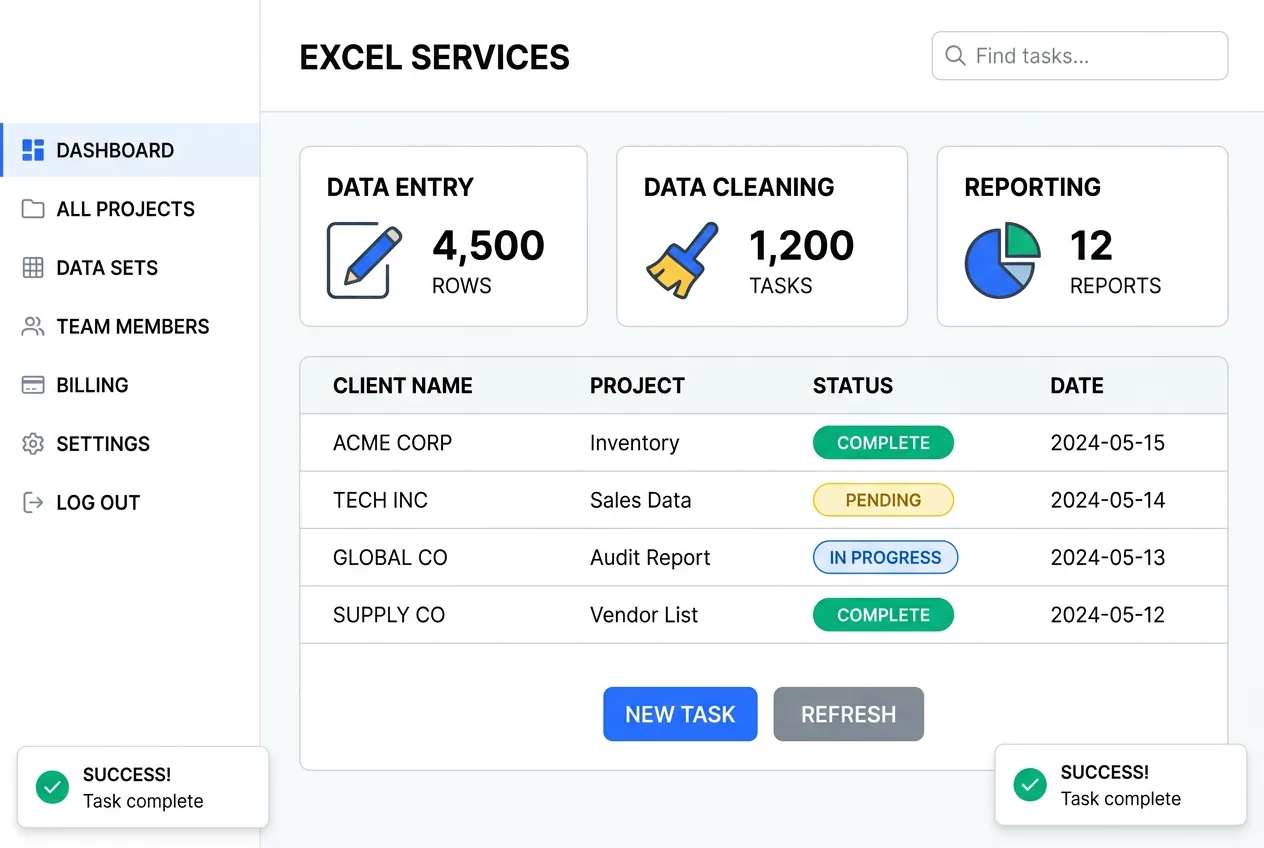This screenshot has height=848, width=1264.
Task: Select the pencil icon on Data Entry card
Action: click(x=363, y=259)
